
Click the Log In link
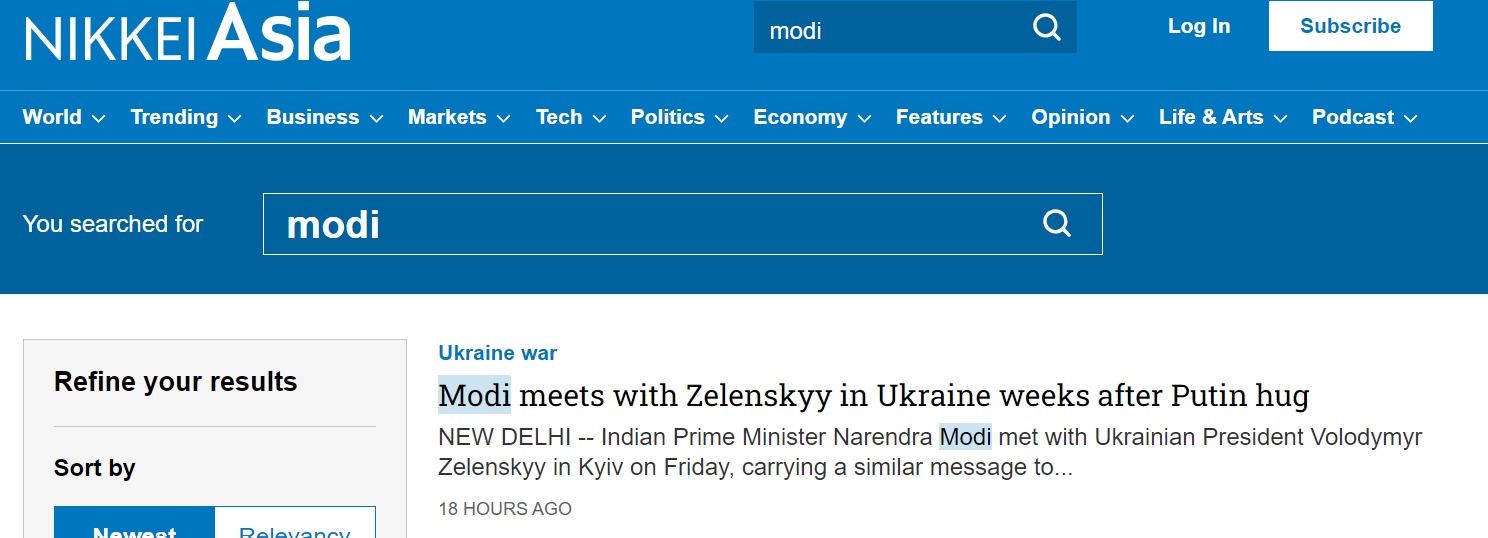coord(1199,27)
